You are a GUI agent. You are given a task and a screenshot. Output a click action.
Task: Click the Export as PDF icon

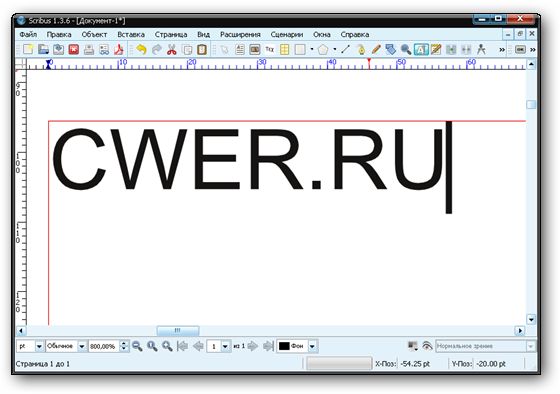pyautogui.click(x=119, y=49)
